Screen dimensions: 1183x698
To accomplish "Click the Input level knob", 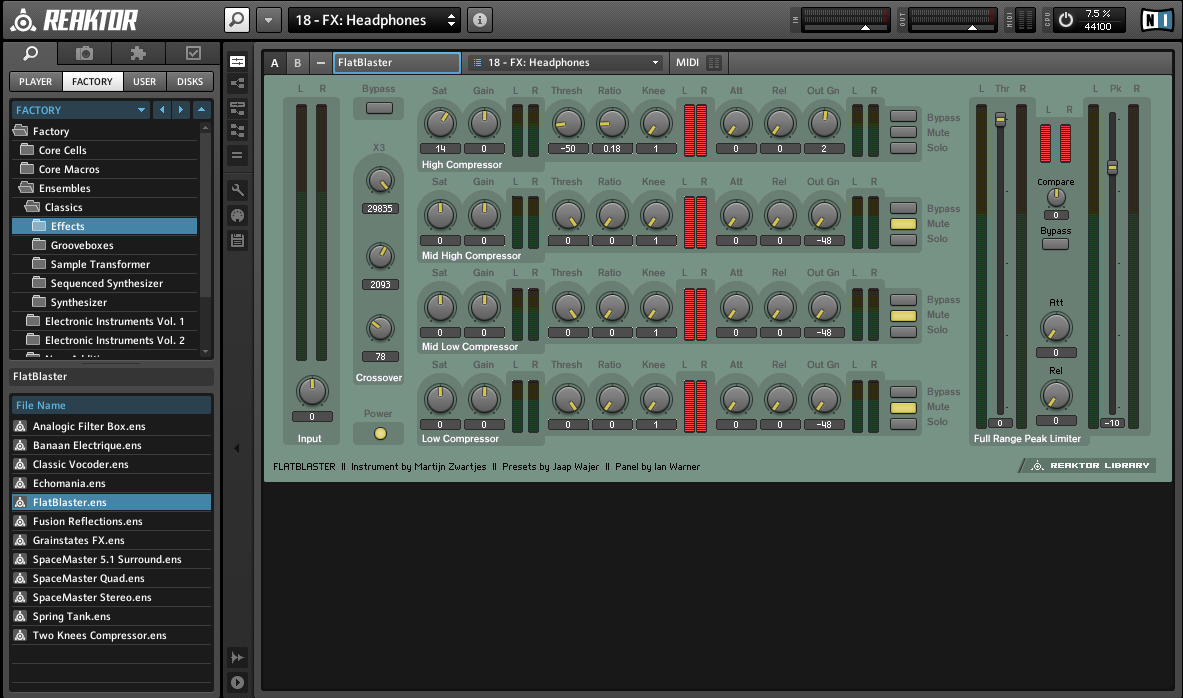I will click(x=312, y=390).
